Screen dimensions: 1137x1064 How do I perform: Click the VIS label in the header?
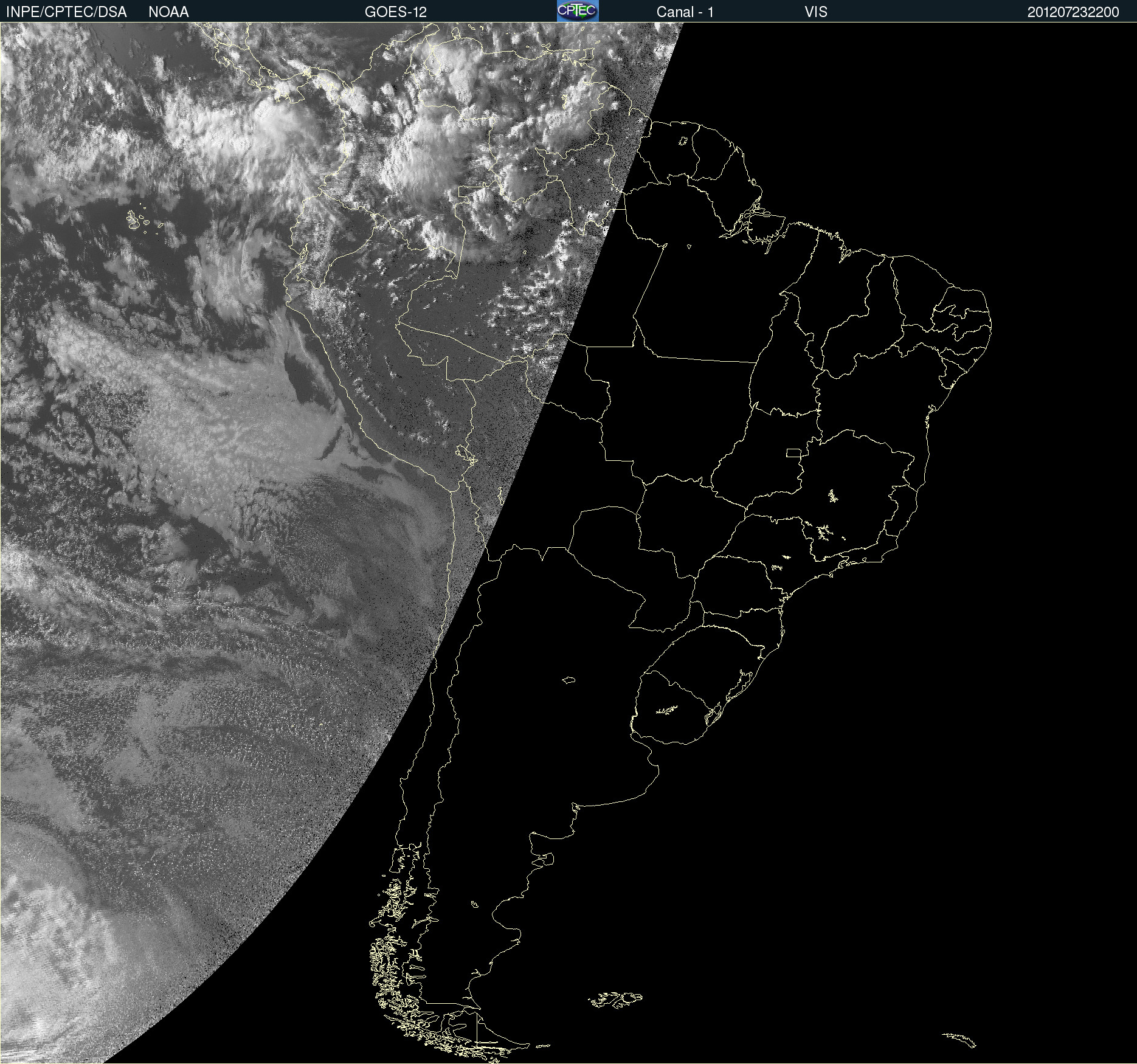click(x=816, y=12)
